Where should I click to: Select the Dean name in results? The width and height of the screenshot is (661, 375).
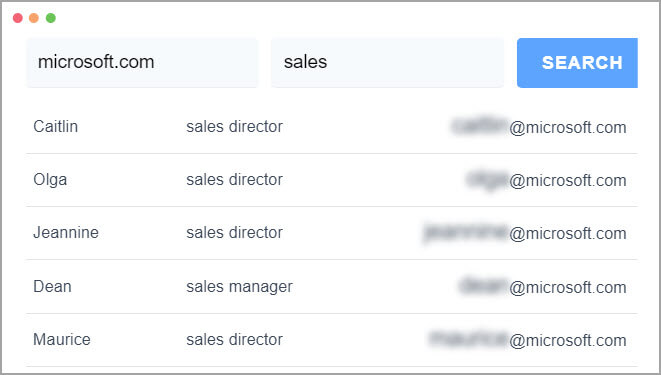(x=52, y=287)
